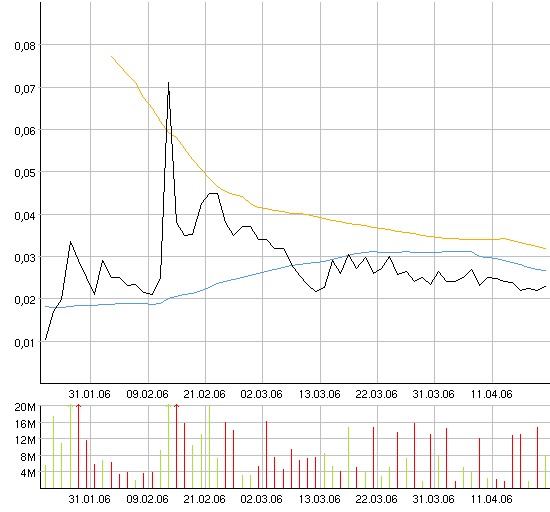The image size is (550, 512).
Task: Click the 0,08 price axis label
Action: [25, 46]
